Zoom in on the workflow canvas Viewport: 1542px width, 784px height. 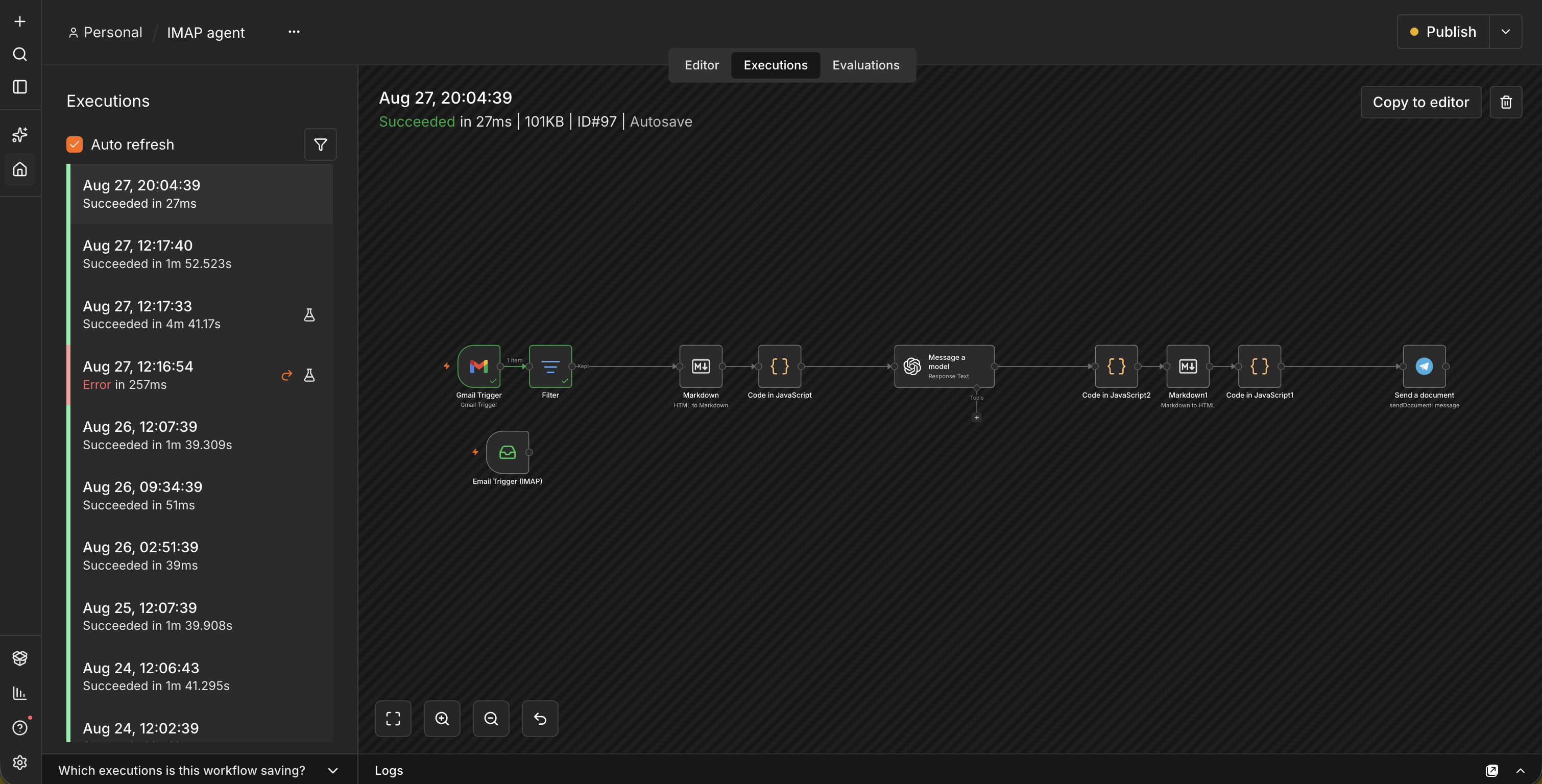(x=442, y=718)
